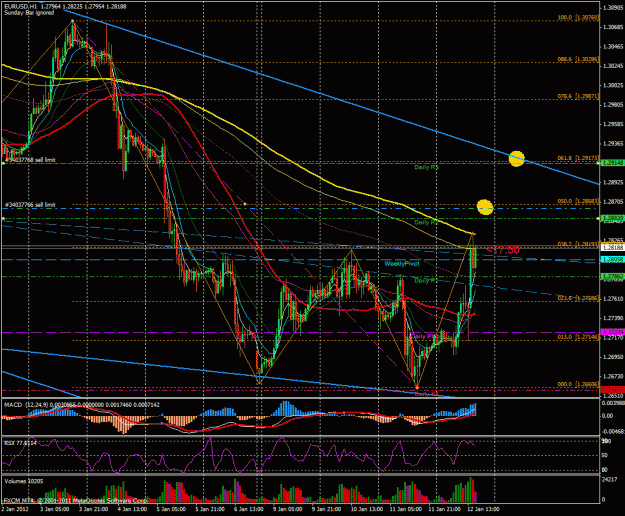The image size is (625, 516).
Task: Click the 050.0 Fibonacci level label
Action: coord(578,202)
